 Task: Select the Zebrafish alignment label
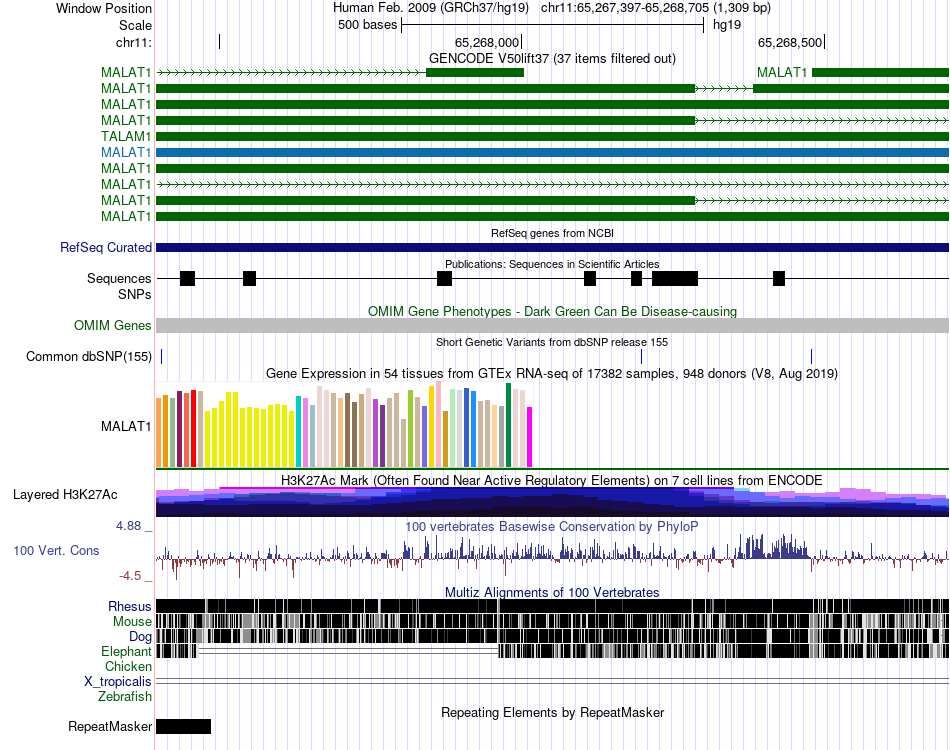click(x=125, y=696)
